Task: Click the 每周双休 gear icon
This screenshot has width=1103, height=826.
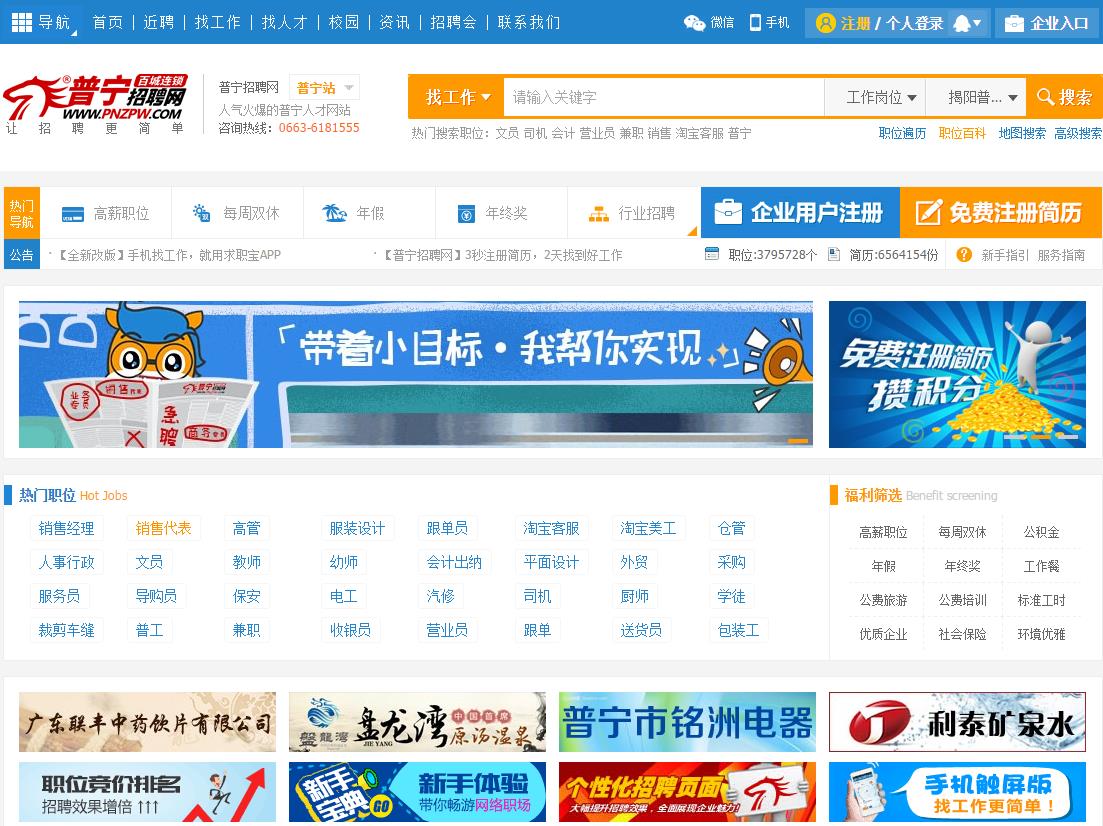Action: point(202,212)
